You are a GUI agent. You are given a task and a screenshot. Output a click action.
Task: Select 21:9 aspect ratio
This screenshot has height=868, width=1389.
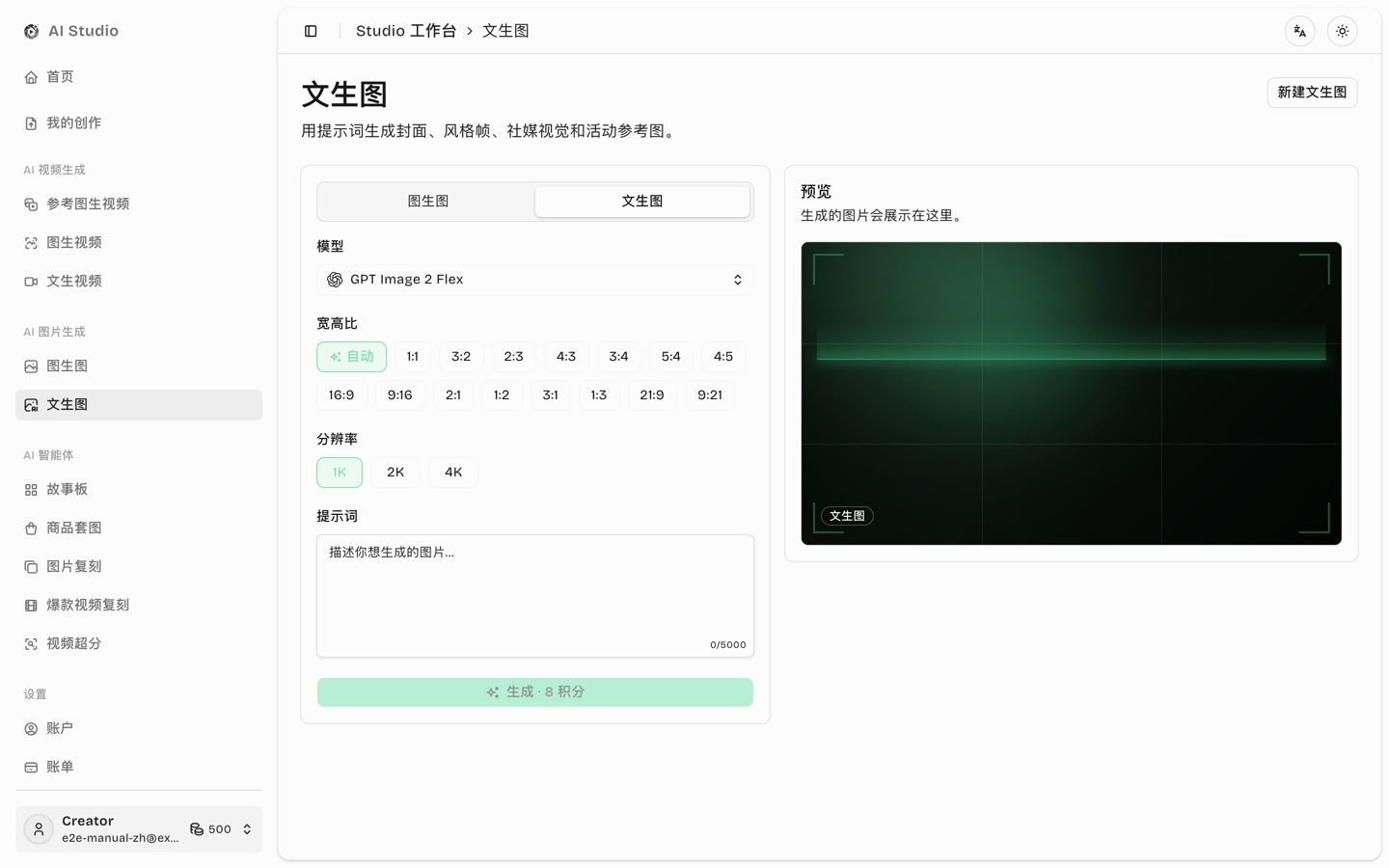[x=652, y=395]
